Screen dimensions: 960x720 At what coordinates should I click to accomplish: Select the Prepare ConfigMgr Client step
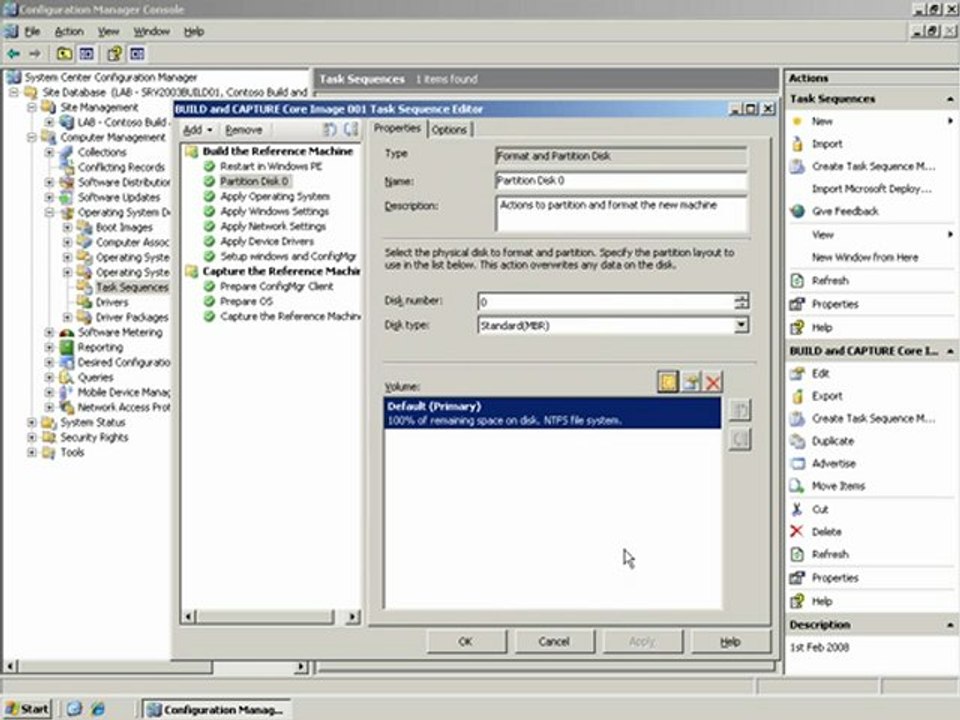[x=277, y=286]
